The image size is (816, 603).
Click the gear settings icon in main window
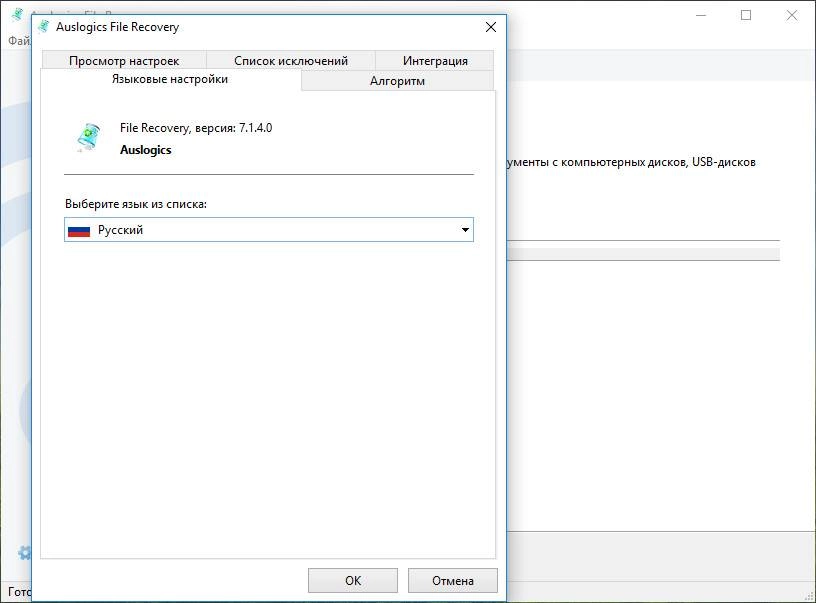24,553
